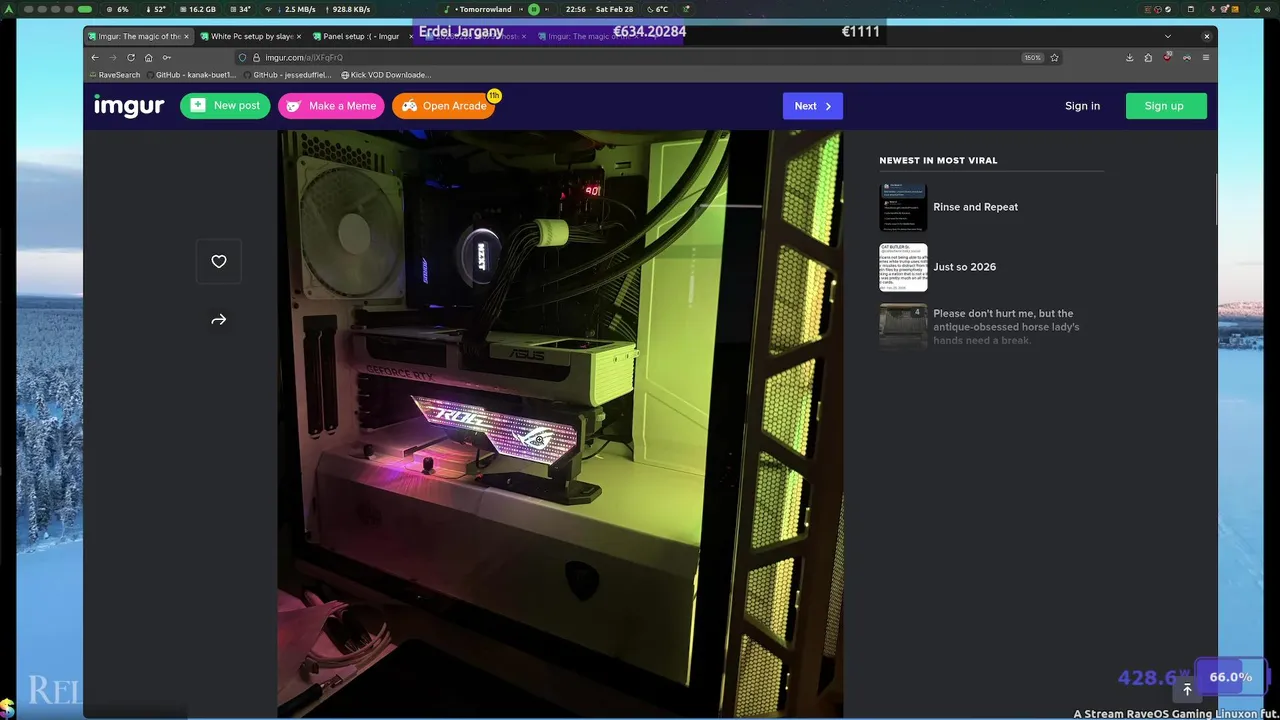
Task: Open the GitHub kanak-buet bookmark
Action: pos(189,75)
